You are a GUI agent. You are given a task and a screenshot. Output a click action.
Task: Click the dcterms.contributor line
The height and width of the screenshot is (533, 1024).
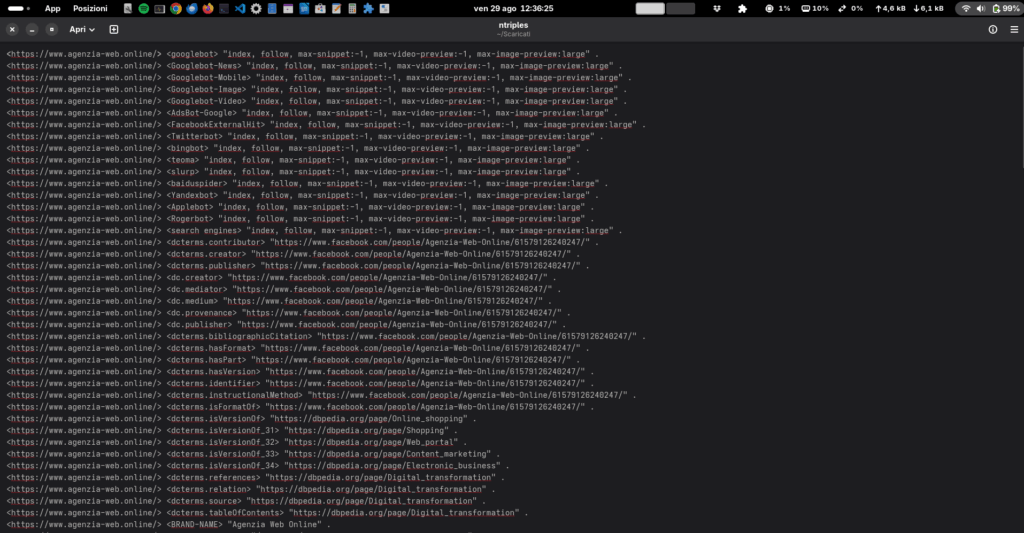(x=302, y=242)
